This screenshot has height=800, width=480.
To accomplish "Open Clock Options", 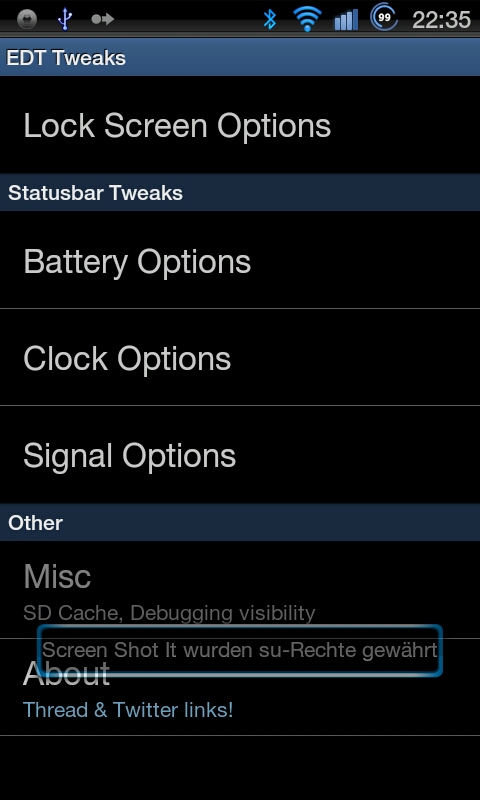I will pos(240,357).
